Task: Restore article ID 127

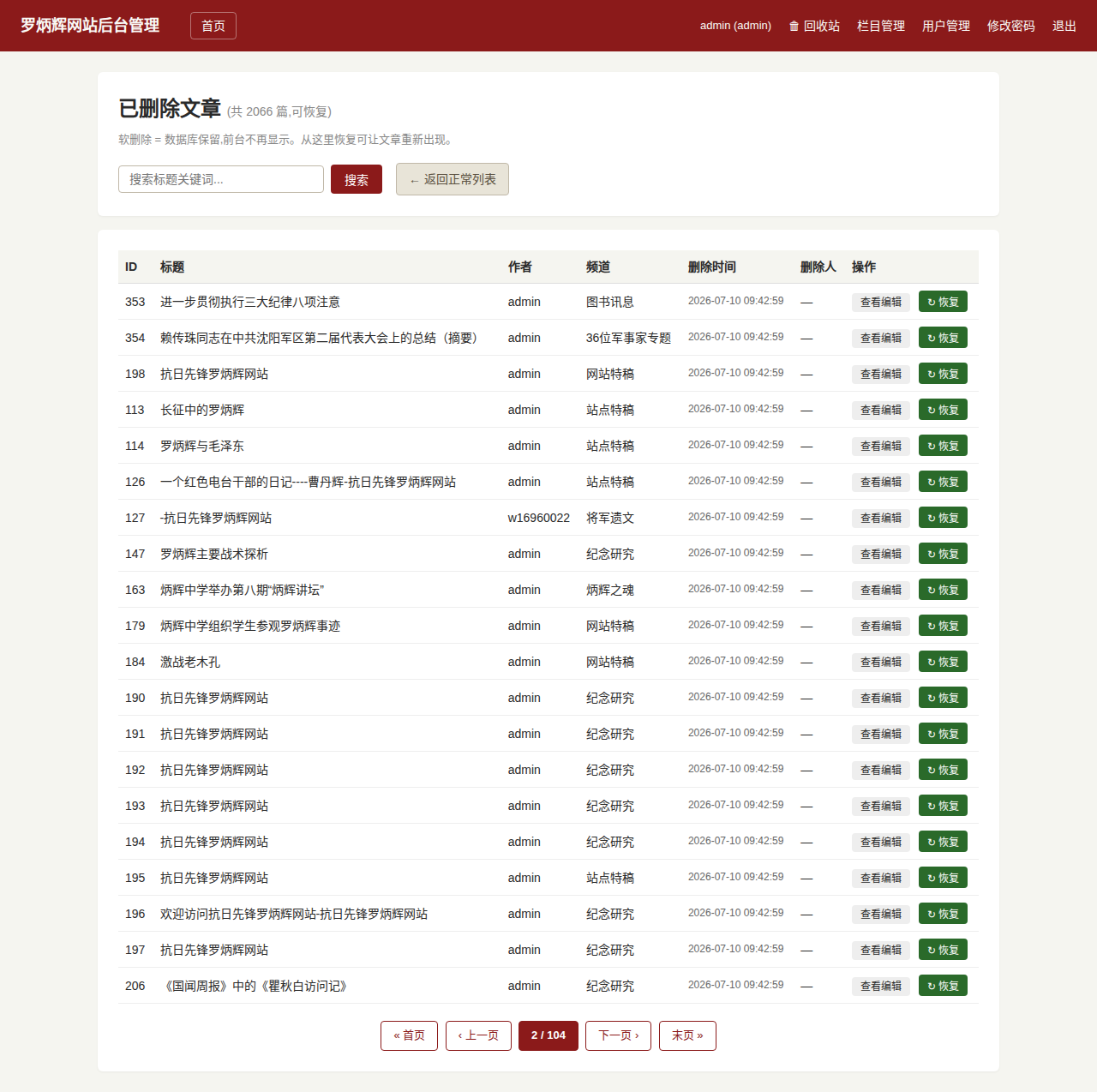Action: pyautogui.click(x=943, y=518)
